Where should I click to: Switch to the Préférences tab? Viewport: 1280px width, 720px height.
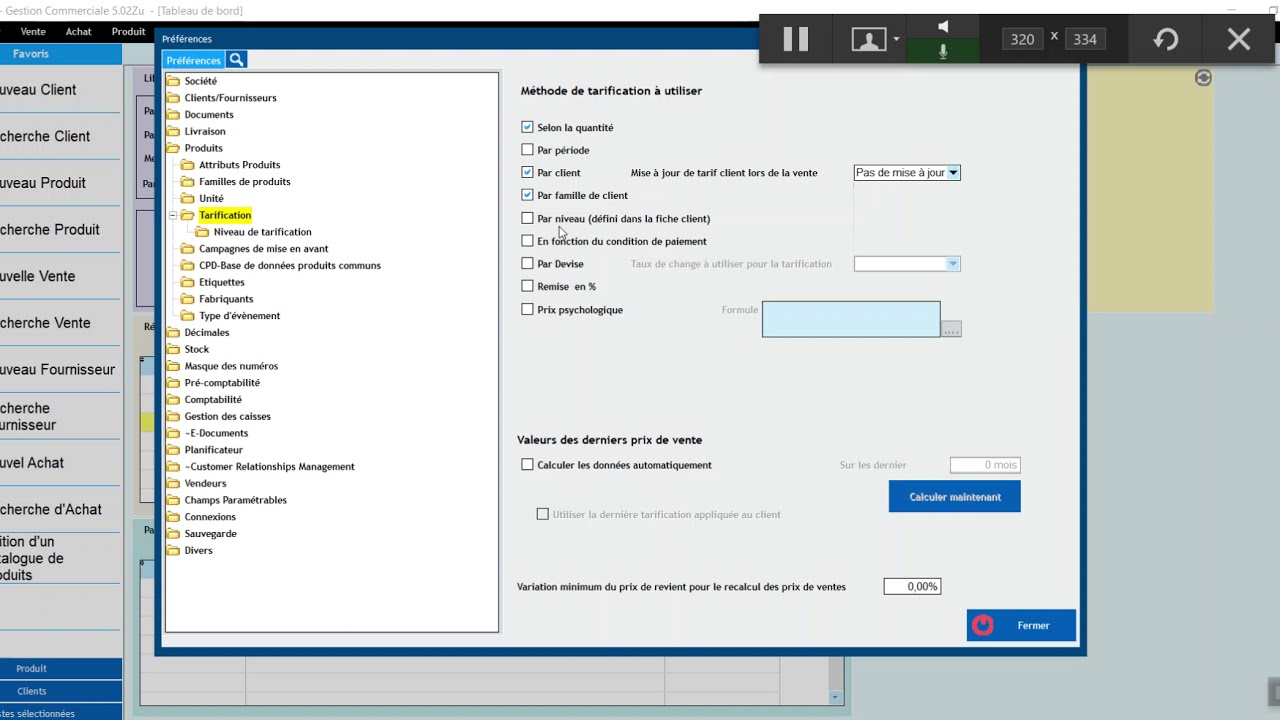[193, 60]
